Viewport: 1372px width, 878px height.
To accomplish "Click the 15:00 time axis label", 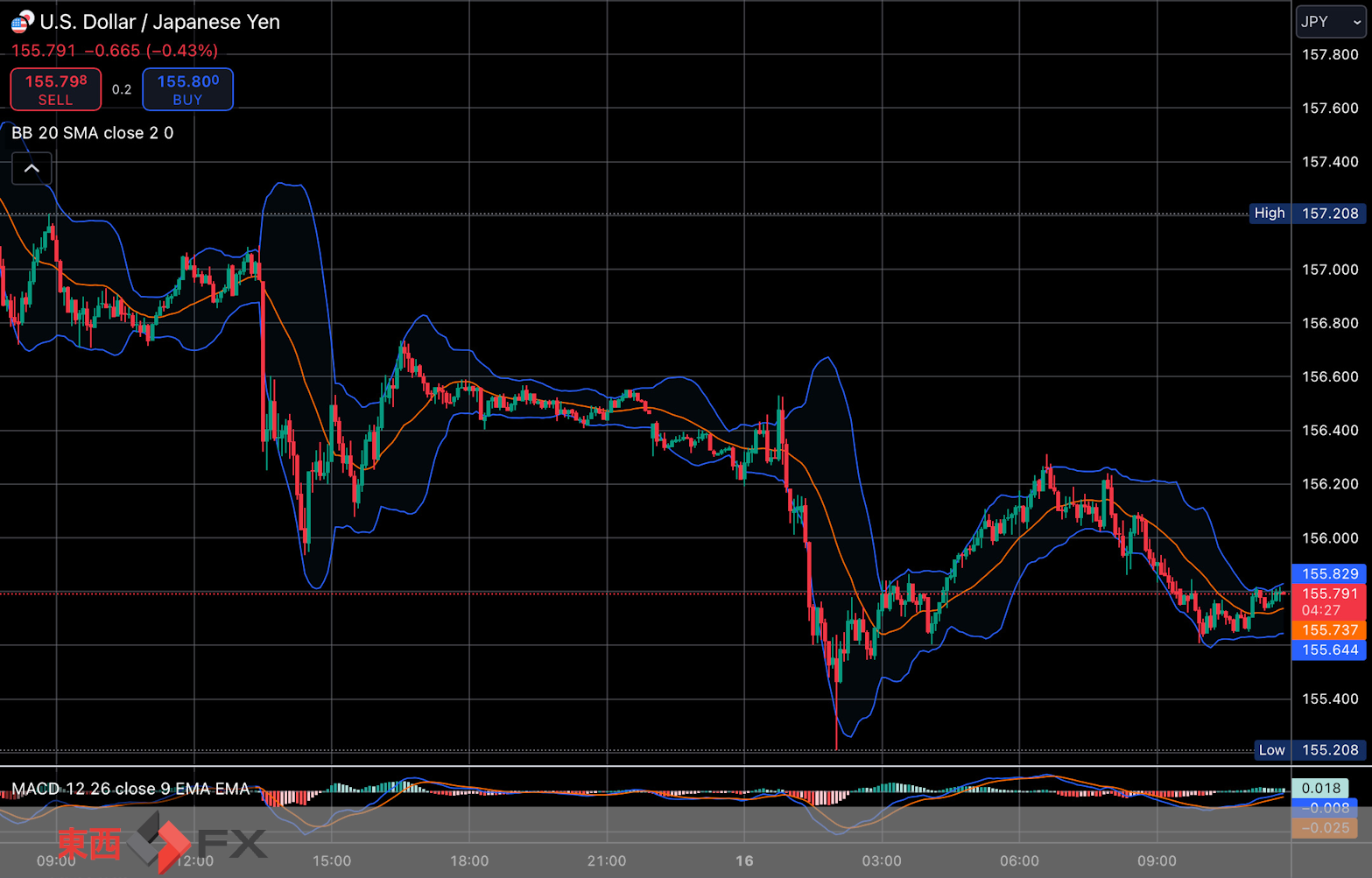I will point(332,861).
